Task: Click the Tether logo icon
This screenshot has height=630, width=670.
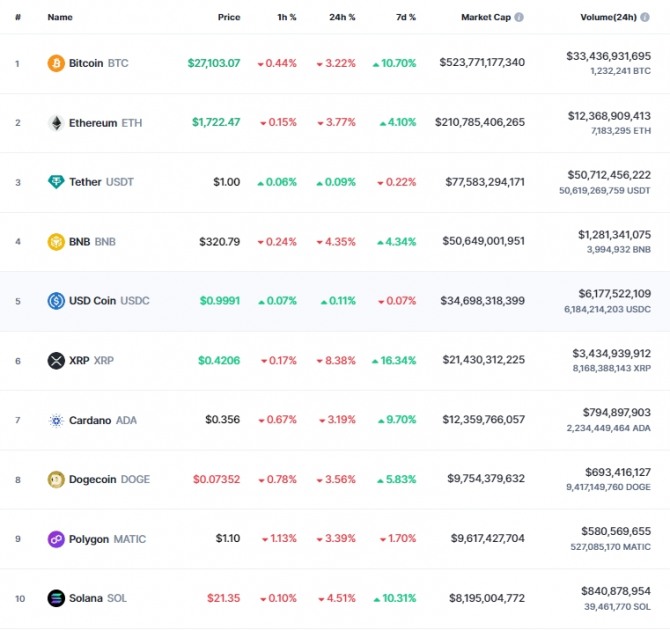Action: (56, 182)
